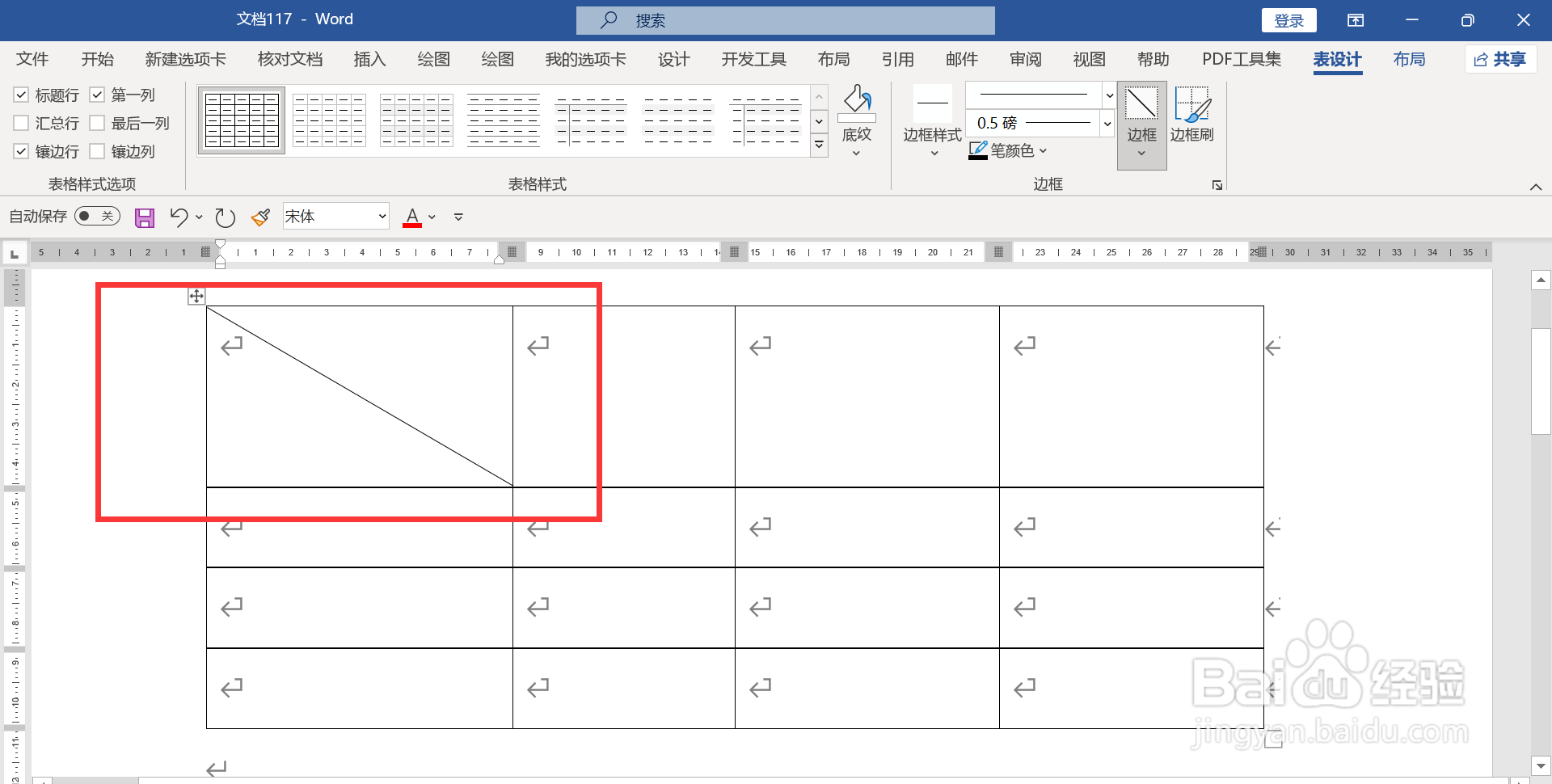Open the Mailings (邮件) tab

961,60
